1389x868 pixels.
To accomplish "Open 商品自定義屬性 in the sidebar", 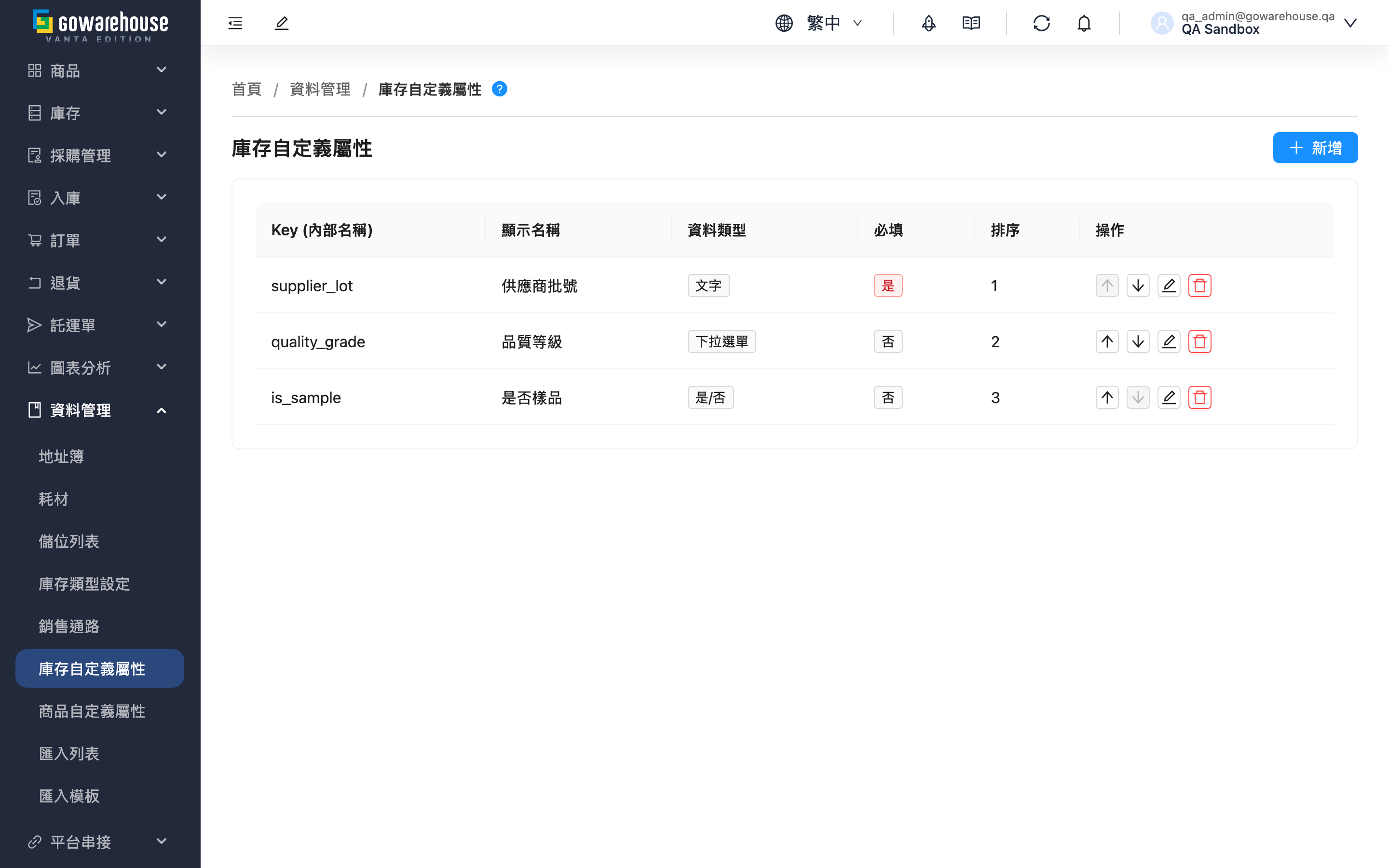I will pos(100,711).
